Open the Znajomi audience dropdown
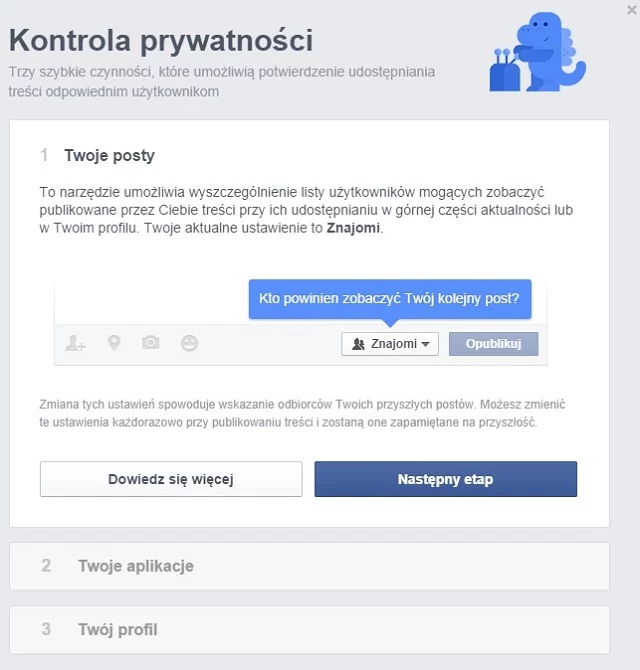The height and width of the screenshot is (670, 640). (x=390, y=344)
